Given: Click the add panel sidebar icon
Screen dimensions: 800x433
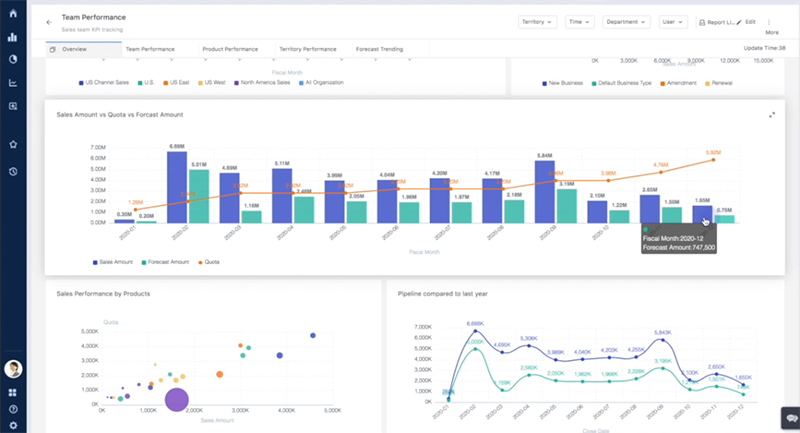Looking at the screenshot, I should (13, 106).
